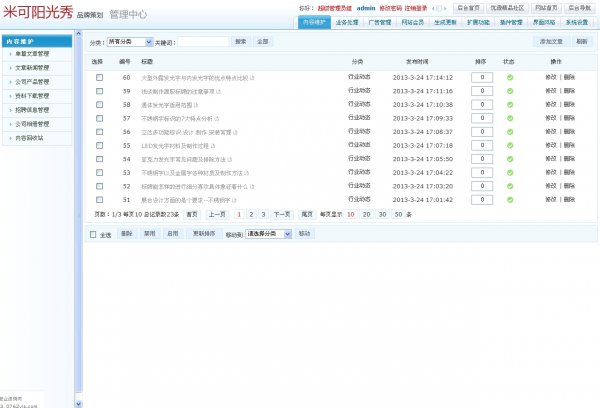
Task: Click the green status icon for article 57
Action: coord(510,118)
